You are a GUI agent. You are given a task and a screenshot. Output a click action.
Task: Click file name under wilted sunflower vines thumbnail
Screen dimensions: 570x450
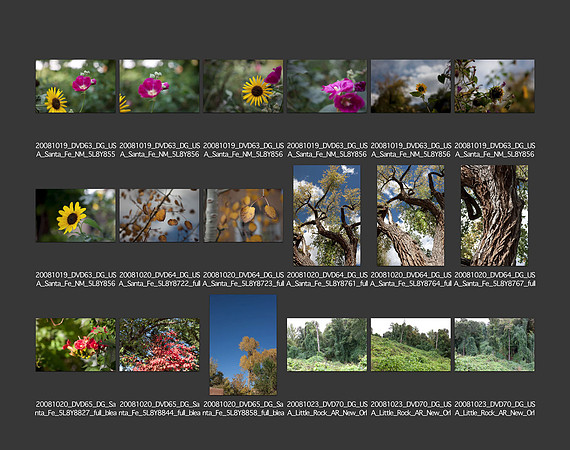click(x=494, y=150)
